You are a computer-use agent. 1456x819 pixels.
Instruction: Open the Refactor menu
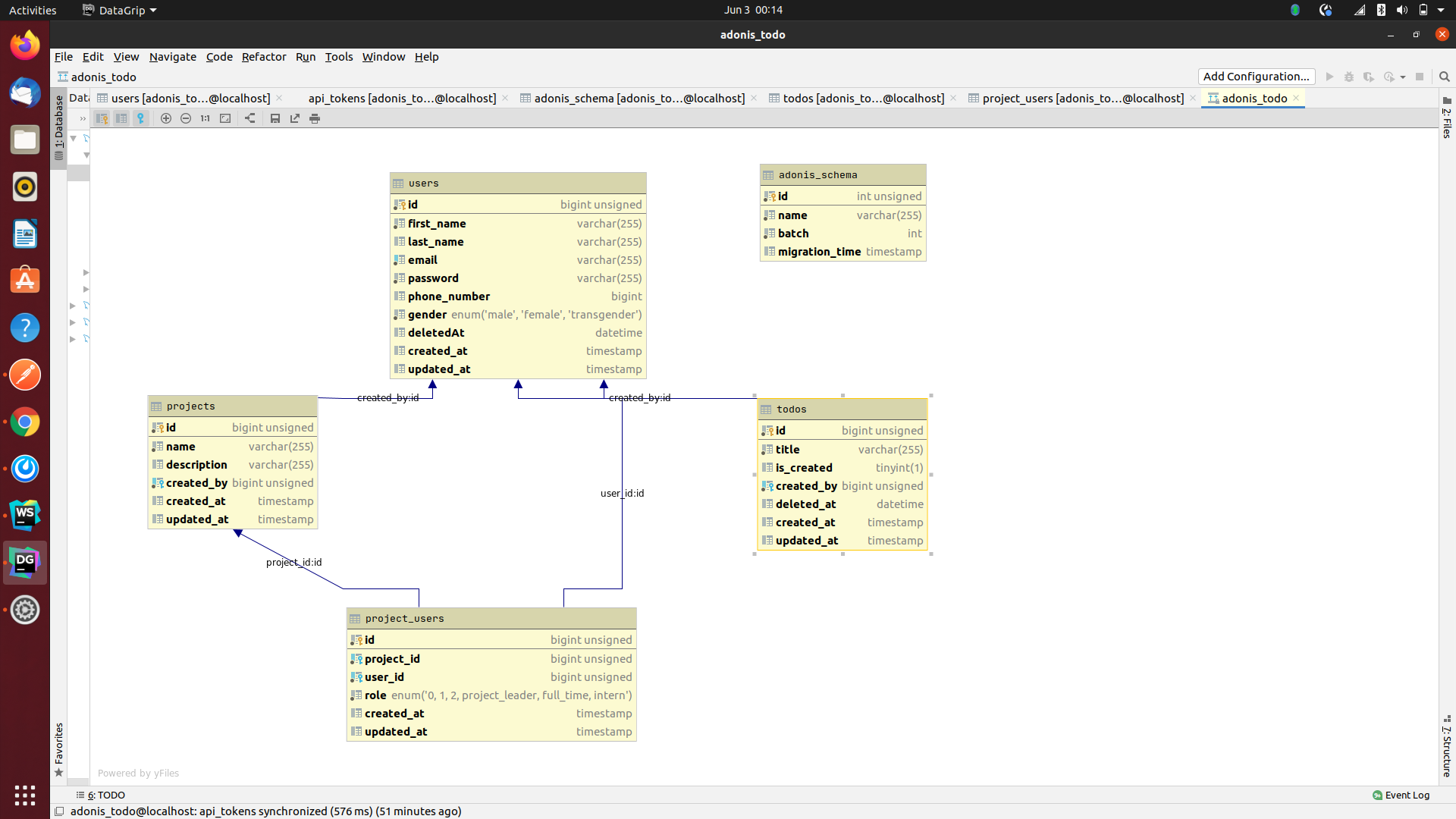click(x=264, y=57)
